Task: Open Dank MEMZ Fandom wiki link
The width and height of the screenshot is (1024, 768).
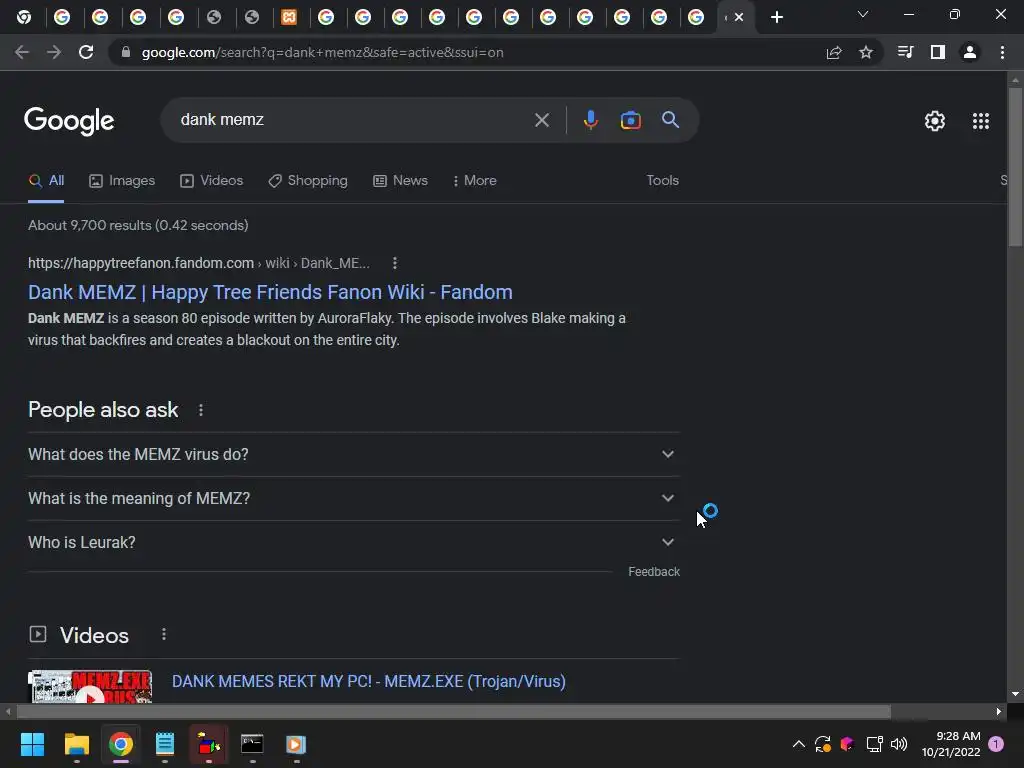Action: pos(270,292)
